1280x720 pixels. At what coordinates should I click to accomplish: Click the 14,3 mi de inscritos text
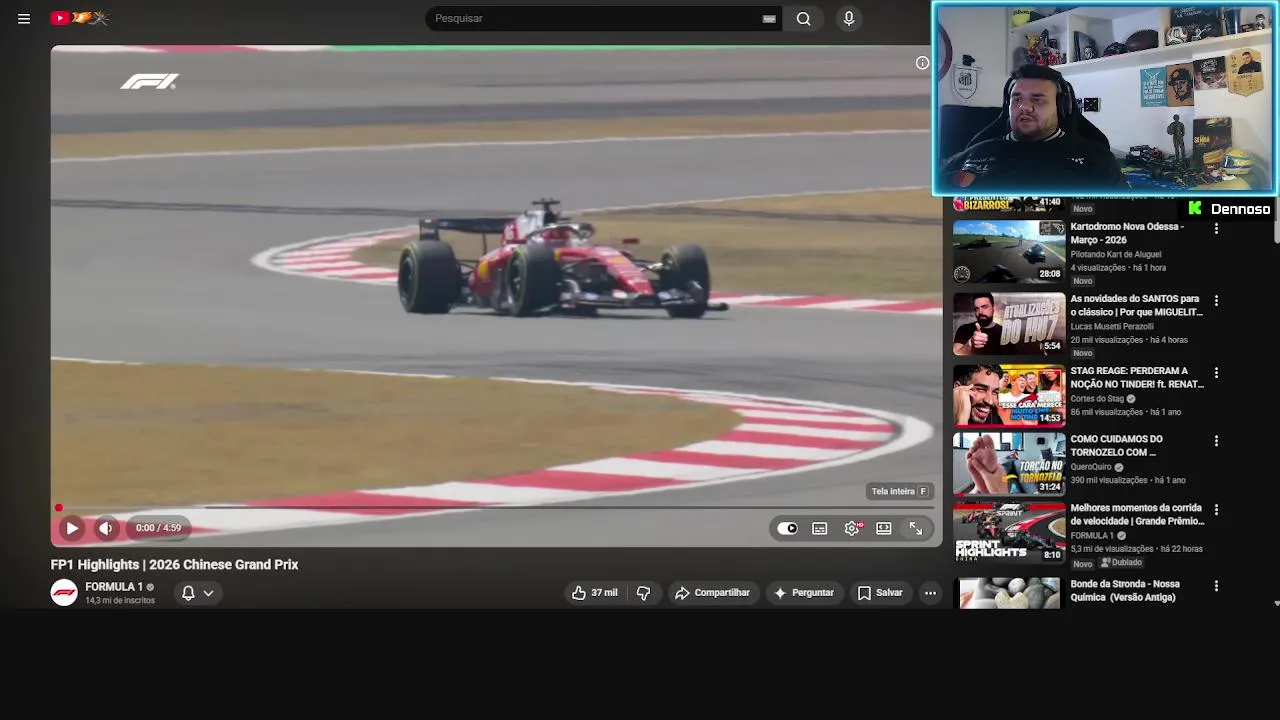pos(120,601)
